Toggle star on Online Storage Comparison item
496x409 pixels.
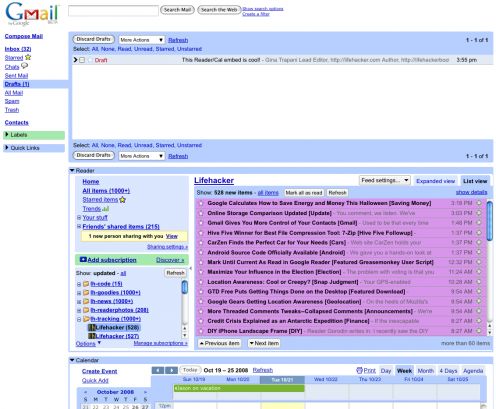(201, 213)
